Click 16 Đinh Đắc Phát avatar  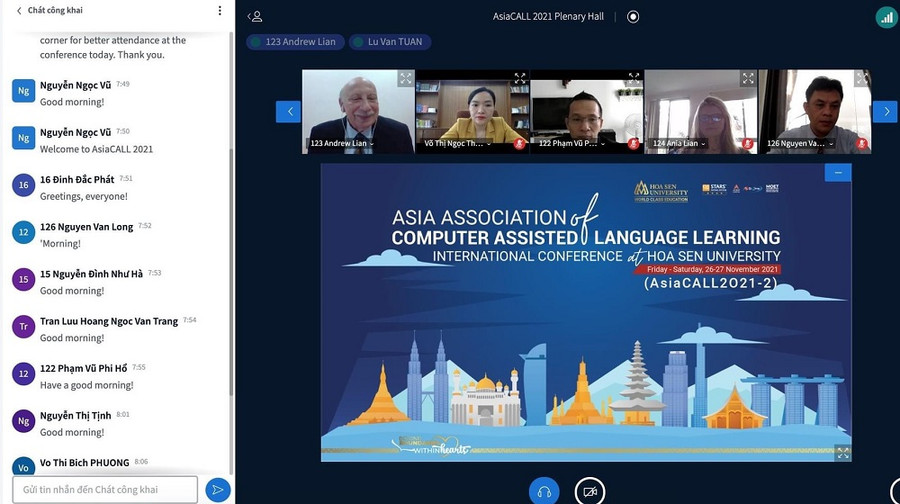tap(24, 185)
